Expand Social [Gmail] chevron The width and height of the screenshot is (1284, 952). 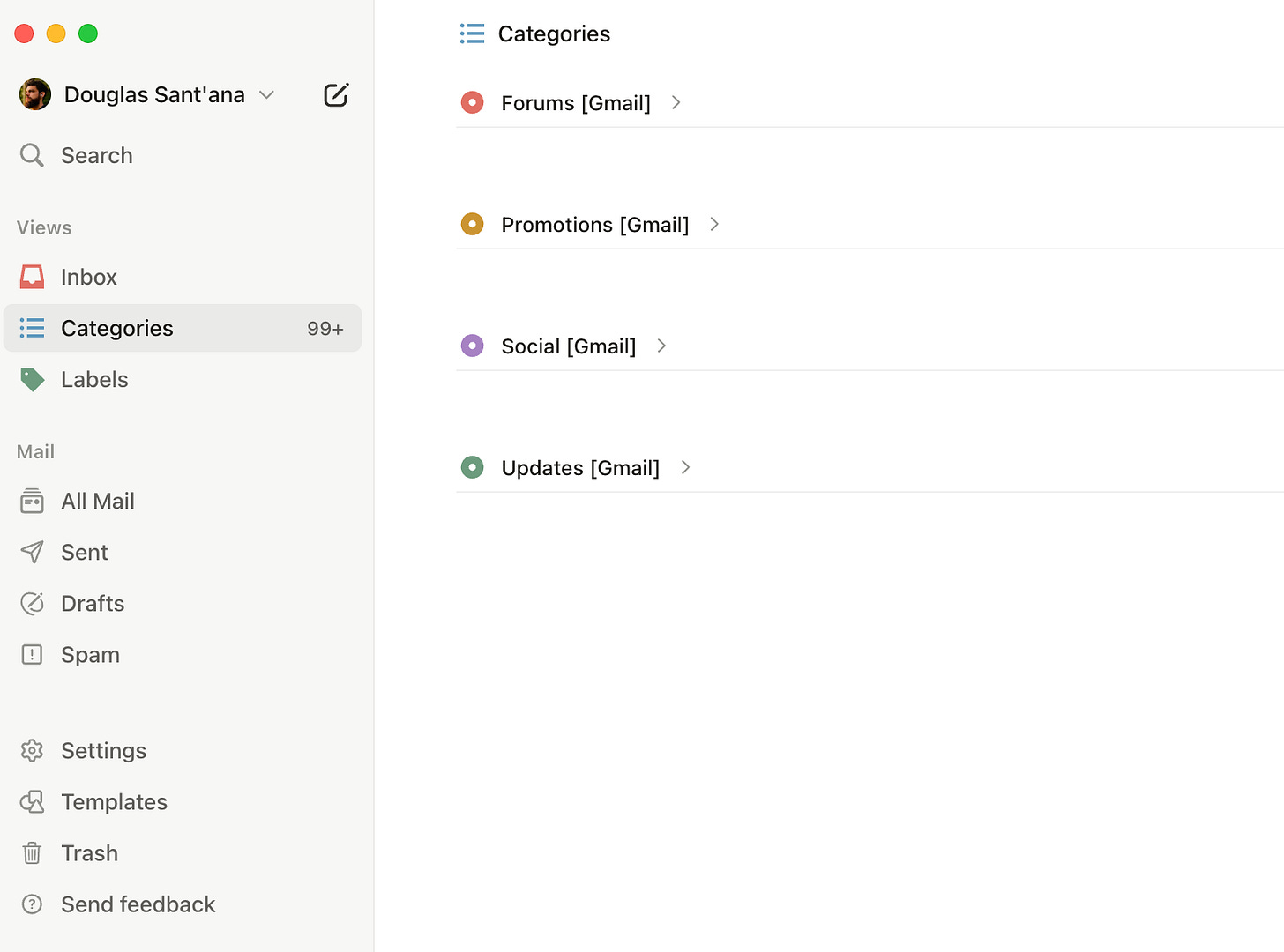pos(661,346)
